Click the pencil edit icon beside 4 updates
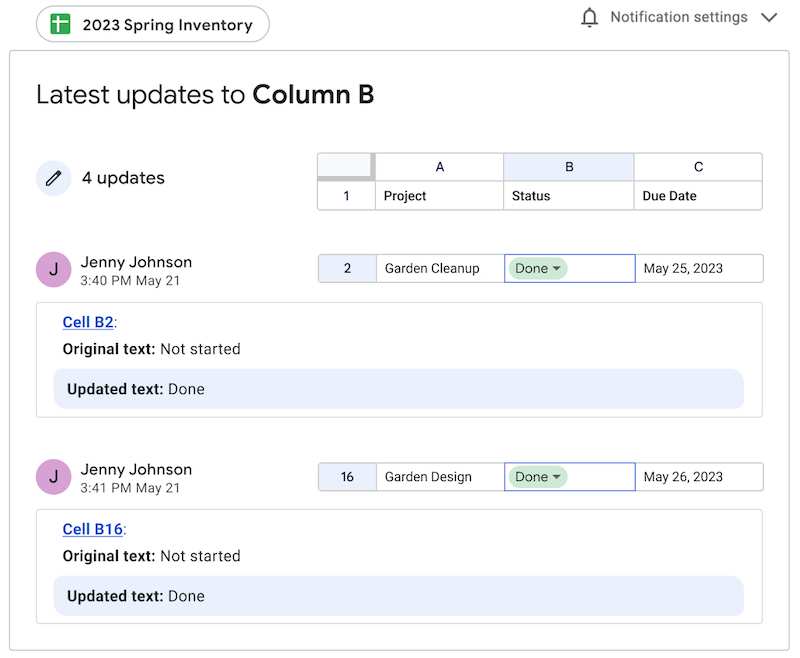This screenshot has width=800, height=658. [x=54, y=178]
